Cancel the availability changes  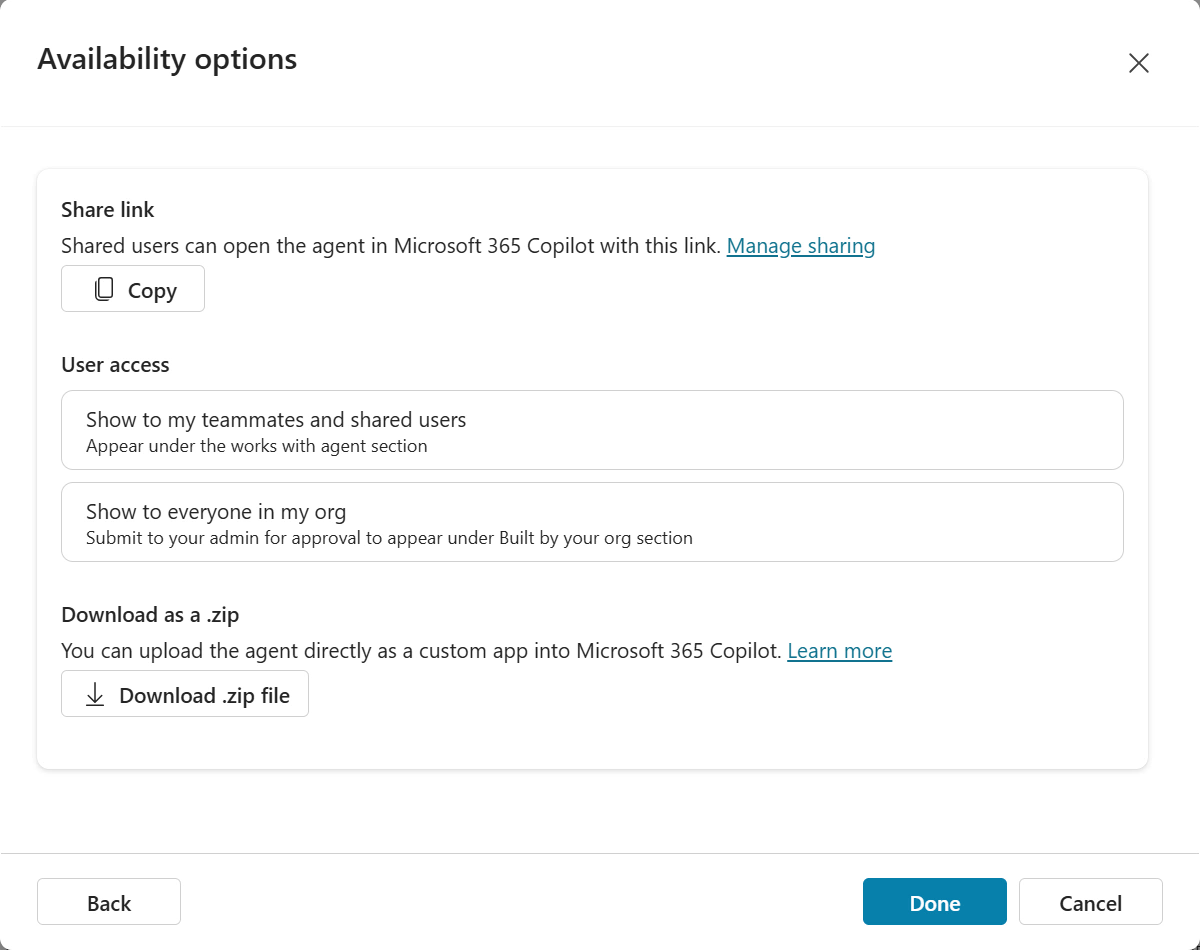1090,901
